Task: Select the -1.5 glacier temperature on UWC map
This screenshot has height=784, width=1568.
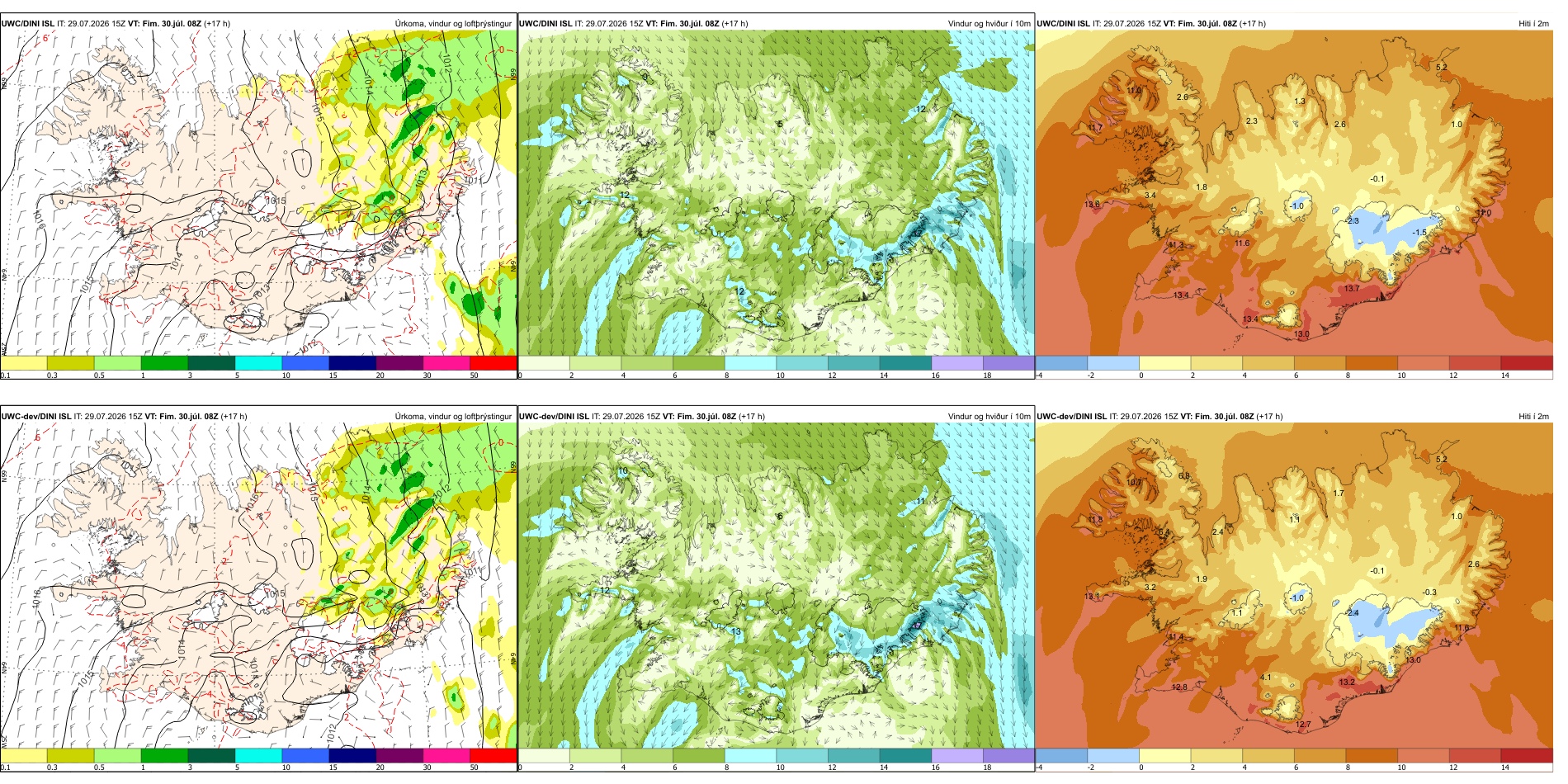Action: [x=1419, y=233]
